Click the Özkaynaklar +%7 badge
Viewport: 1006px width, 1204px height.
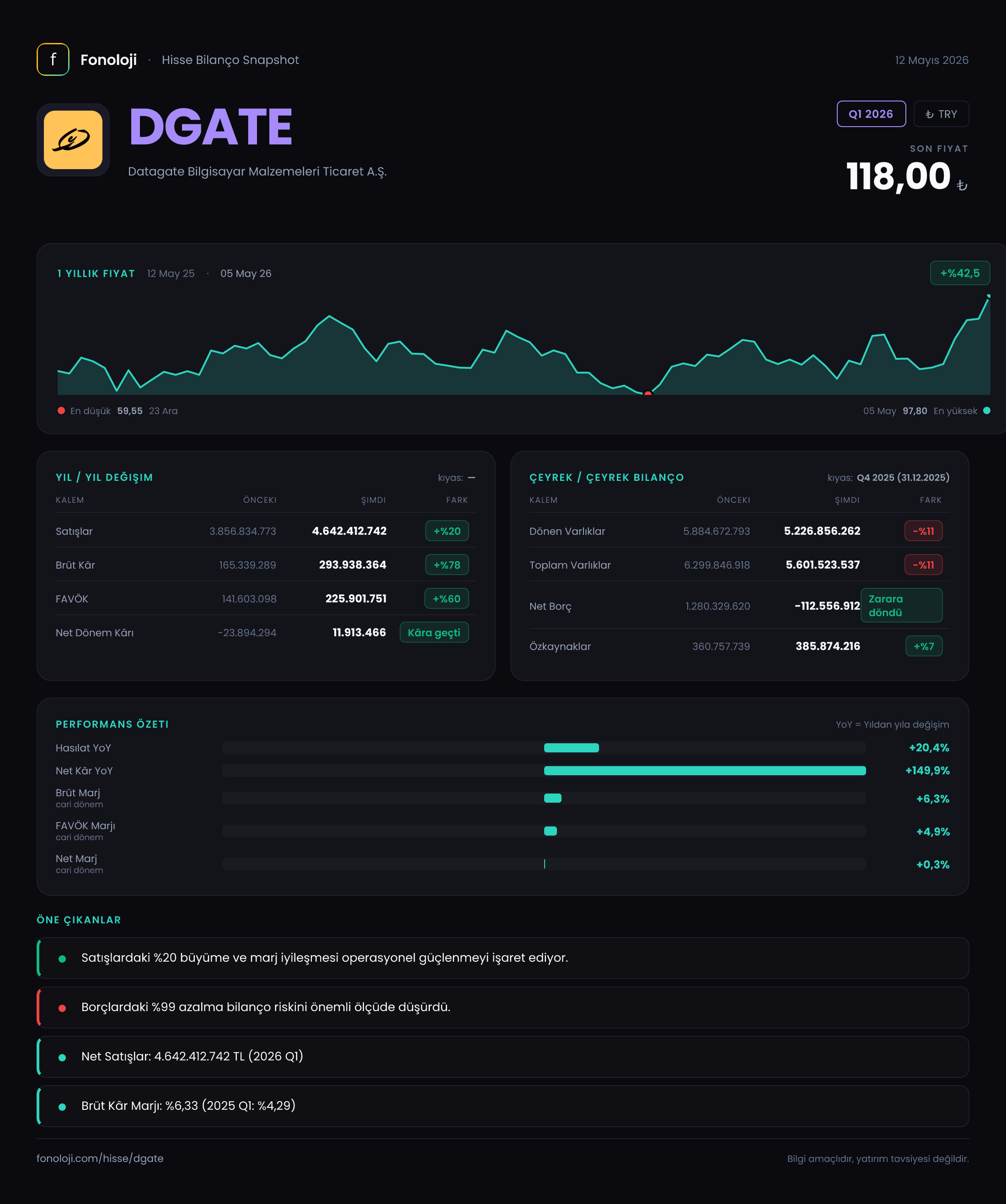923,646
